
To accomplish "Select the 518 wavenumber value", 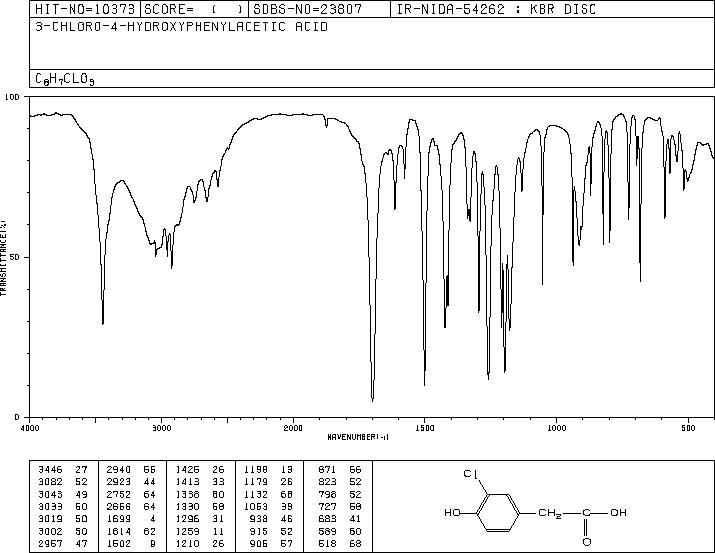I will (x=327, y=543).
